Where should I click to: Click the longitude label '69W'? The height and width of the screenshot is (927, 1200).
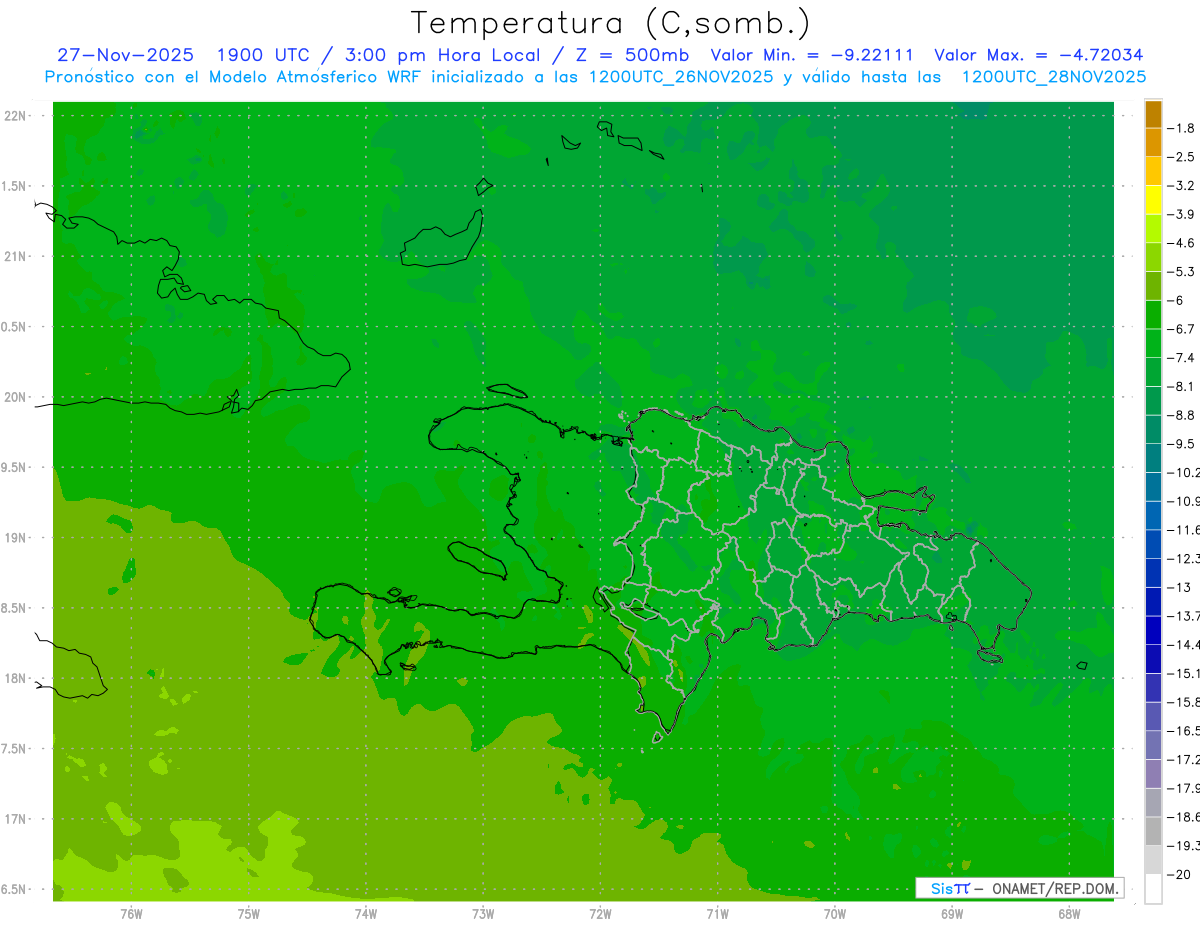coord(952,913)
